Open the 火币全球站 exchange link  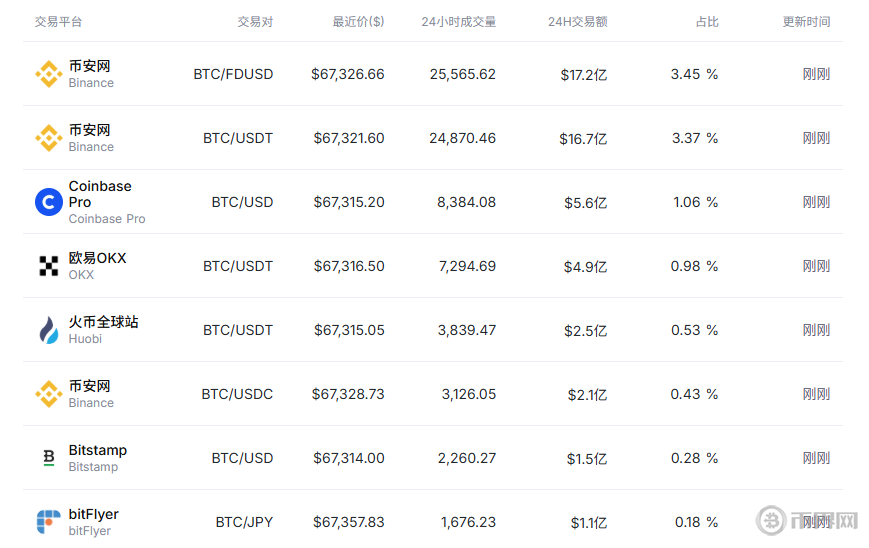pos(104,322)
